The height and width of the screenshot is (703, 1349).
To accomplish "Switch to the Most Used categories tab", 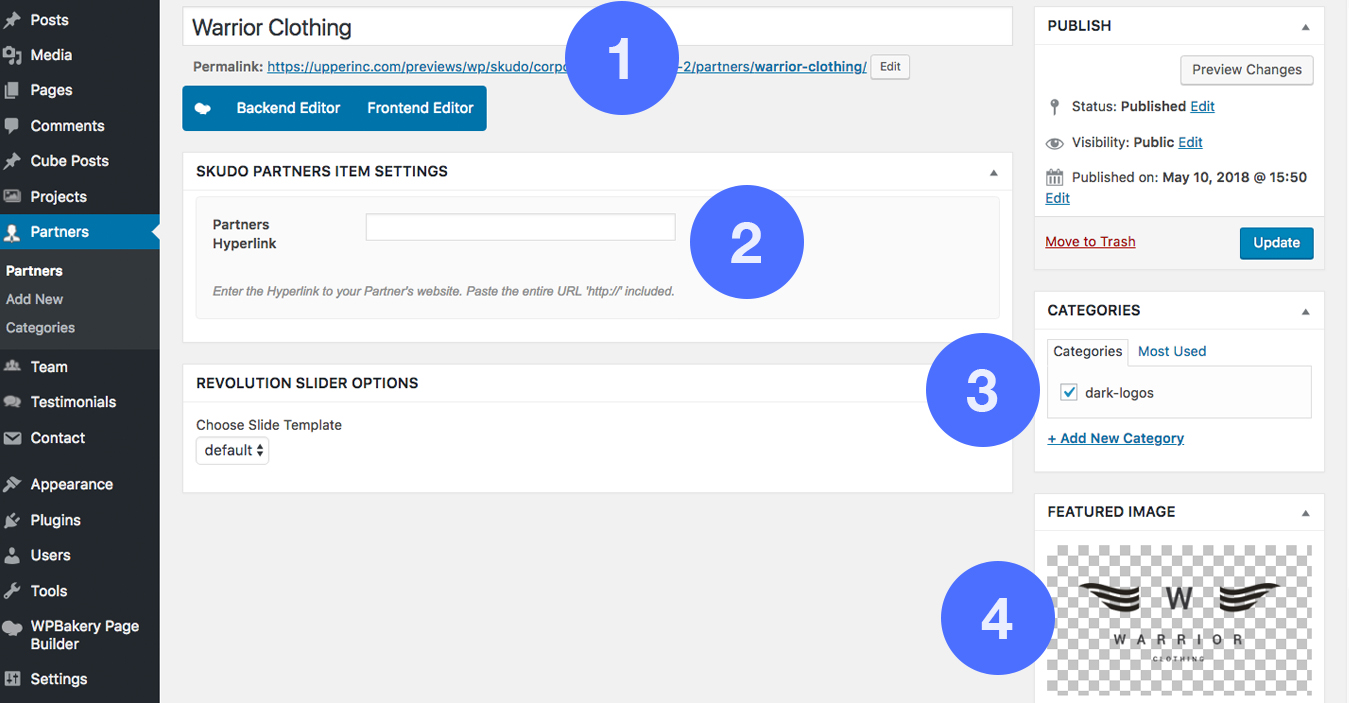I will coord(1172,351).
